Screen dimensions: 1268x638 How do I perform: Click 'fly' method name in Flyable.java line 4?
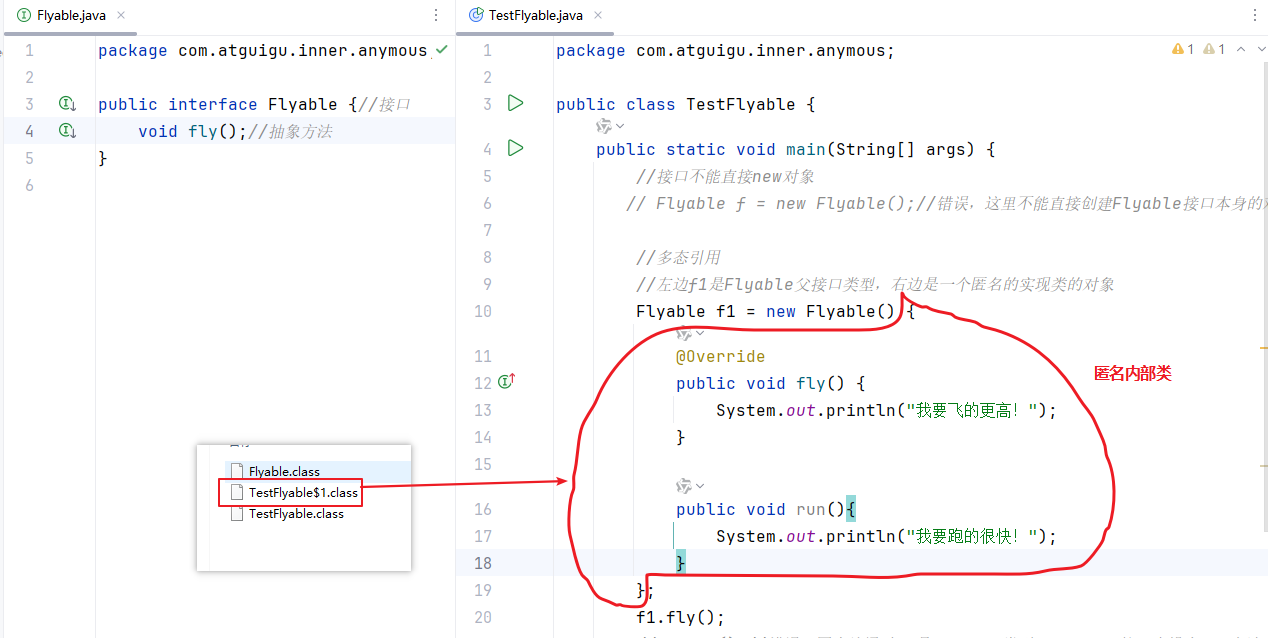pos(203,131)
